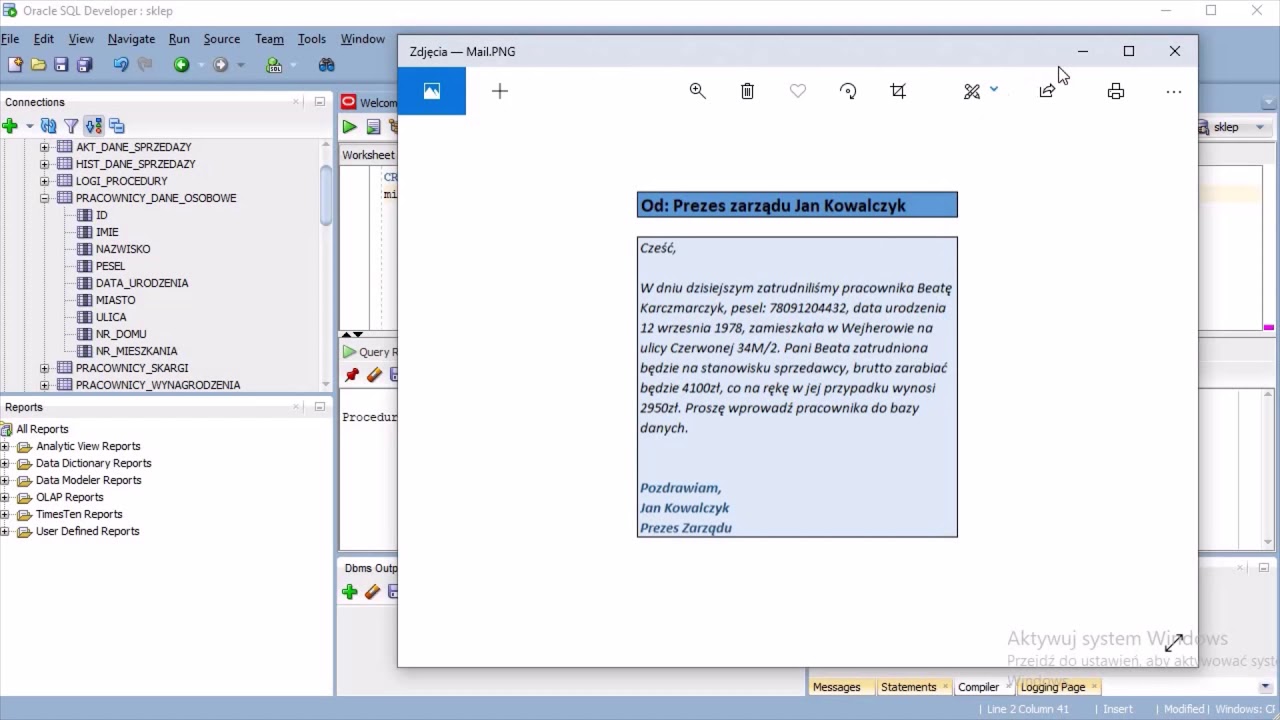Click the Collapse All icon in Connections panel
Viewport: 1280px width, 720px height.
[117, 126]
